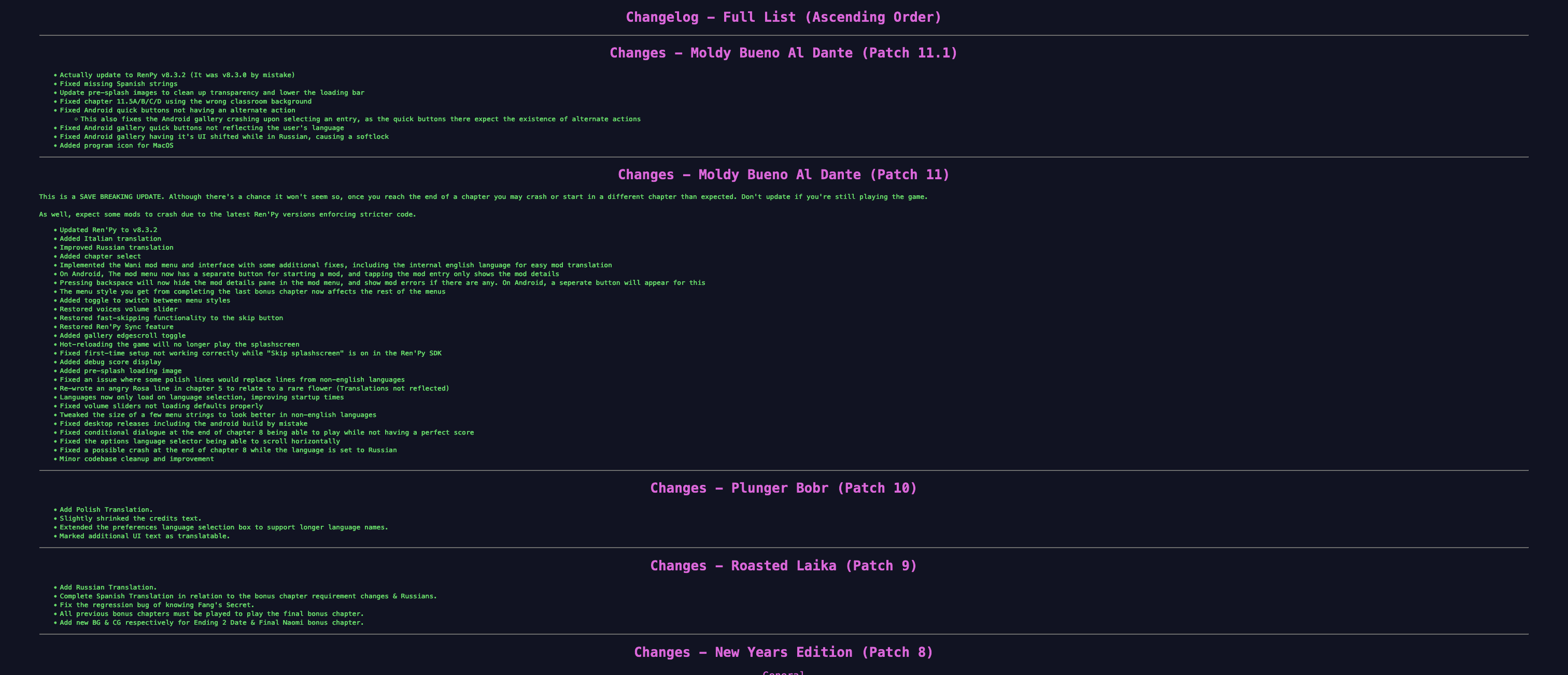Click the nested sub-bullet about Android gallery crashing

pos(360,119)
